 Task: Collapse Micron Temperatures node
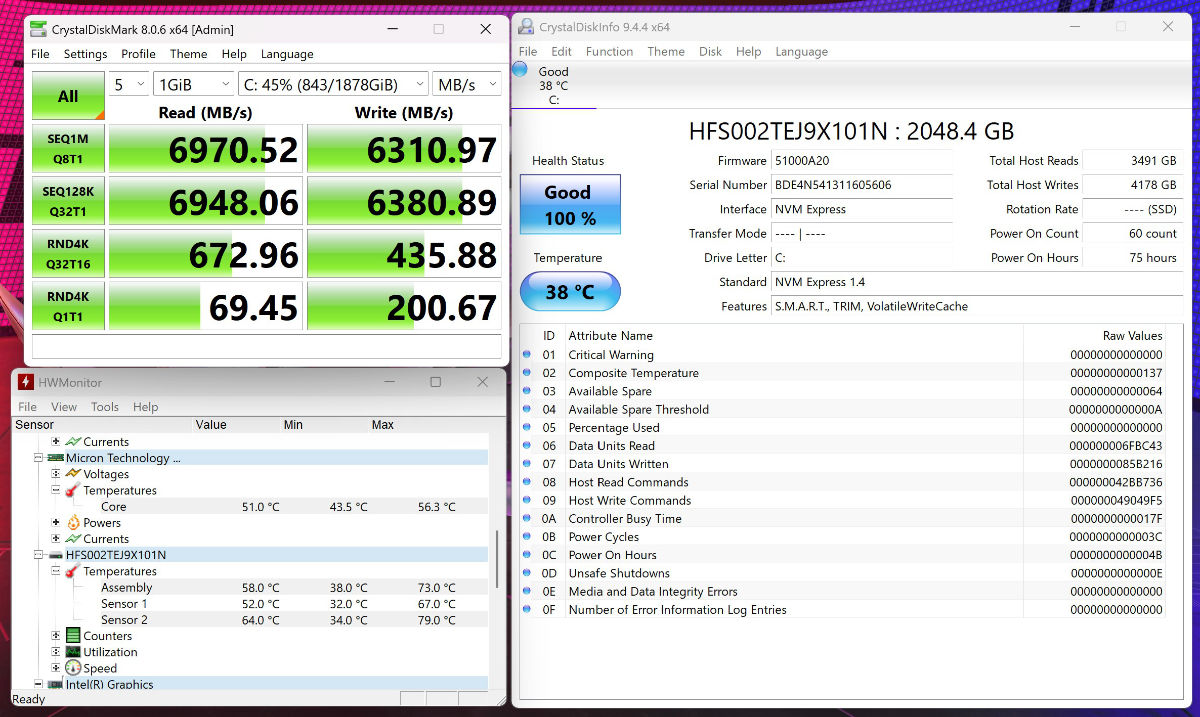coord(56,490)
